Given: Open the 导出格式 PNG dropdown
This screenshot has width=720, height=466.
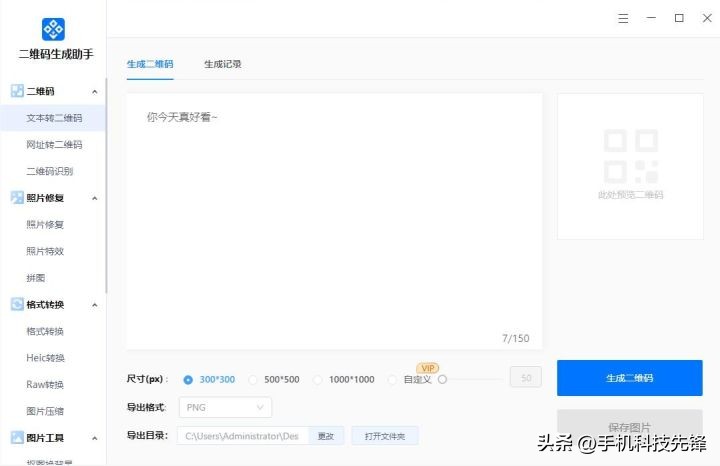Looking at the screenshot, I should 225,407.
